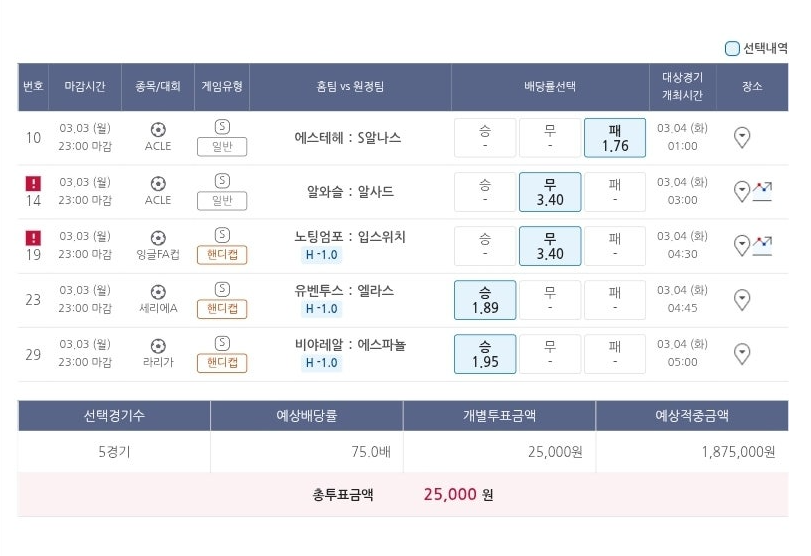
Task: Open the venue pin for match 14
Action: (742, 192)
